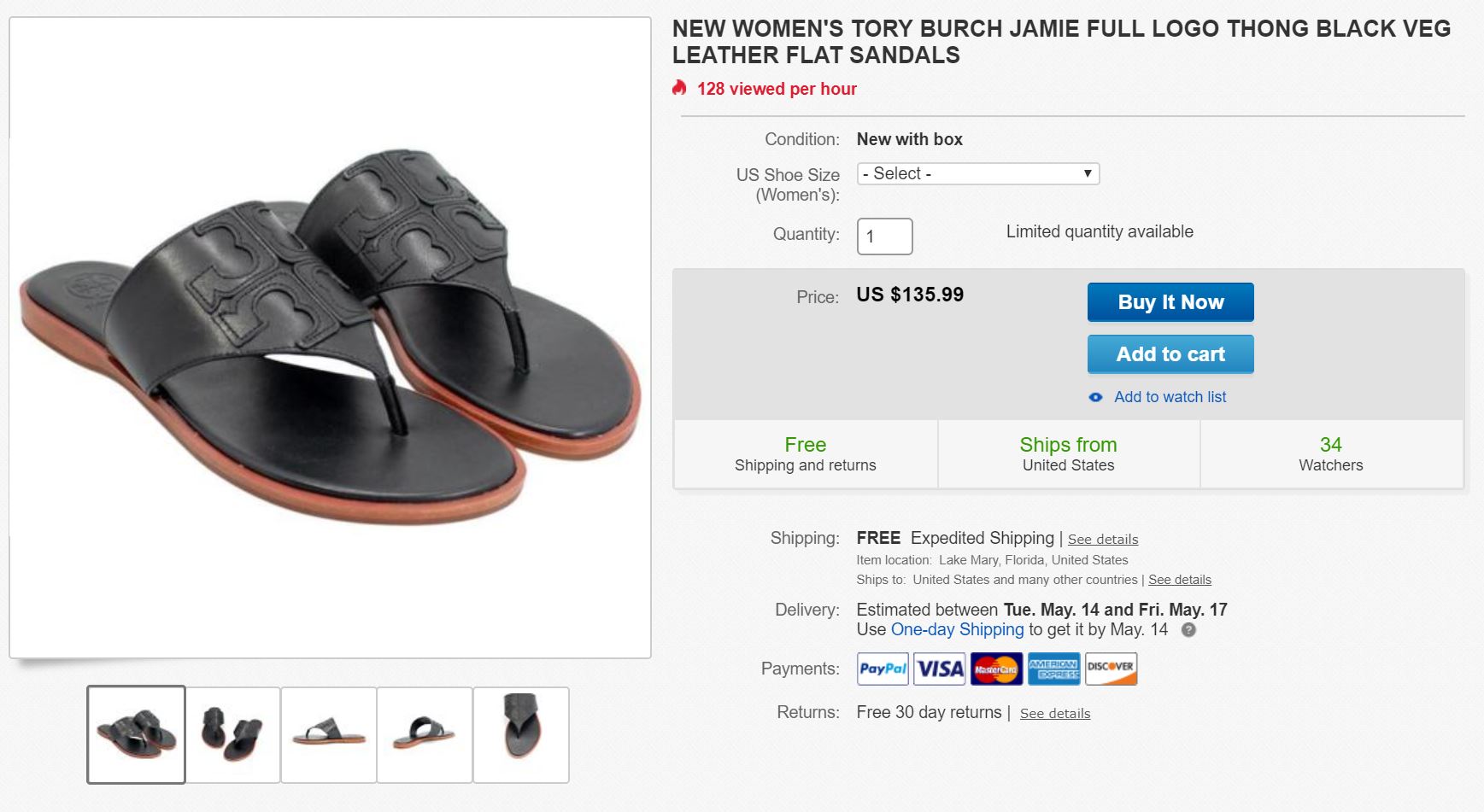
Task: Click the Add to watch list link
Action: [x=1170, y=397]
